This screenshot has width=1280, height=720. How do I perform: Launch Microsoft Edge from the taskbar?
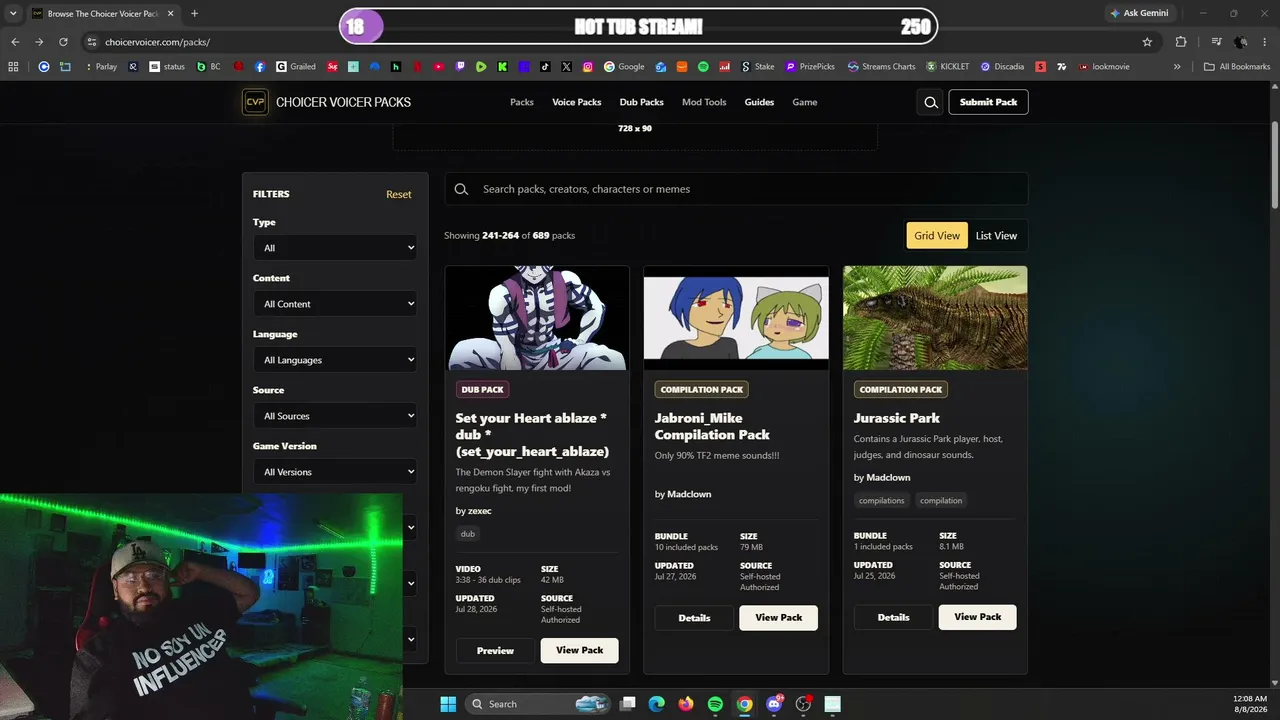[656, 704]
